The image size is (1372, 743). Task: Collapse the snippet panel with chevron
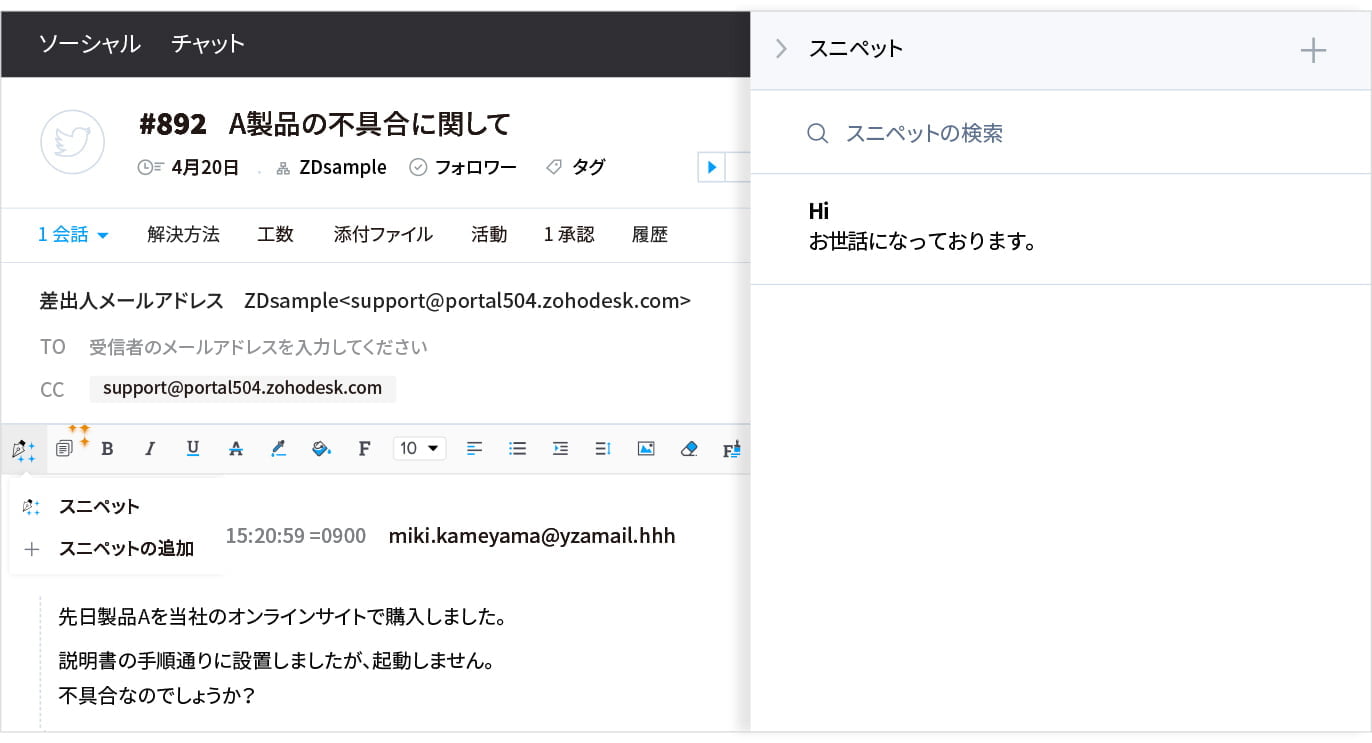pos(782,49)
